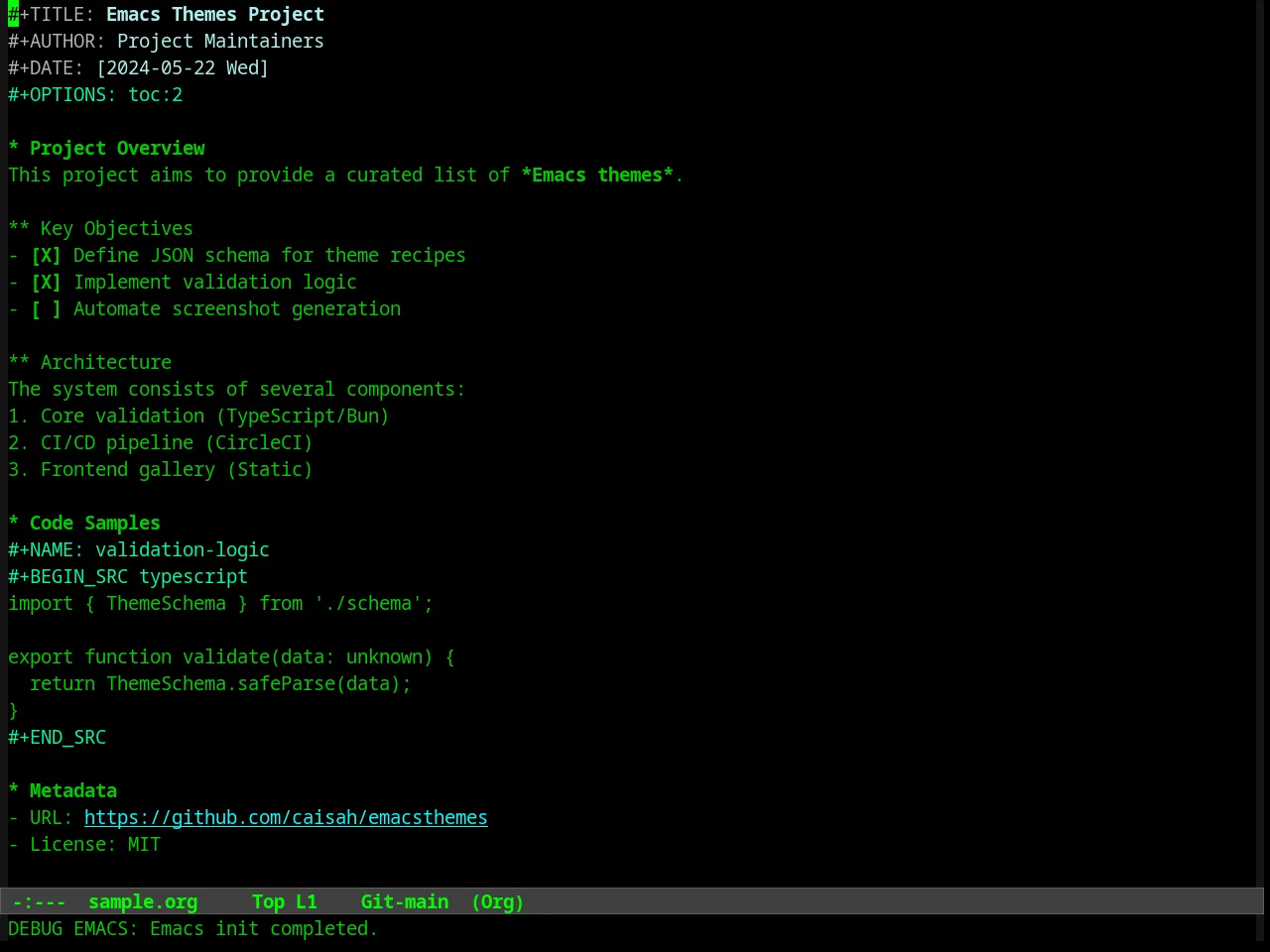The height and width of the screenshot is (952, 1270).
Task: Click the bold '*Emacs themes*' text
Action: click(597, 176)
